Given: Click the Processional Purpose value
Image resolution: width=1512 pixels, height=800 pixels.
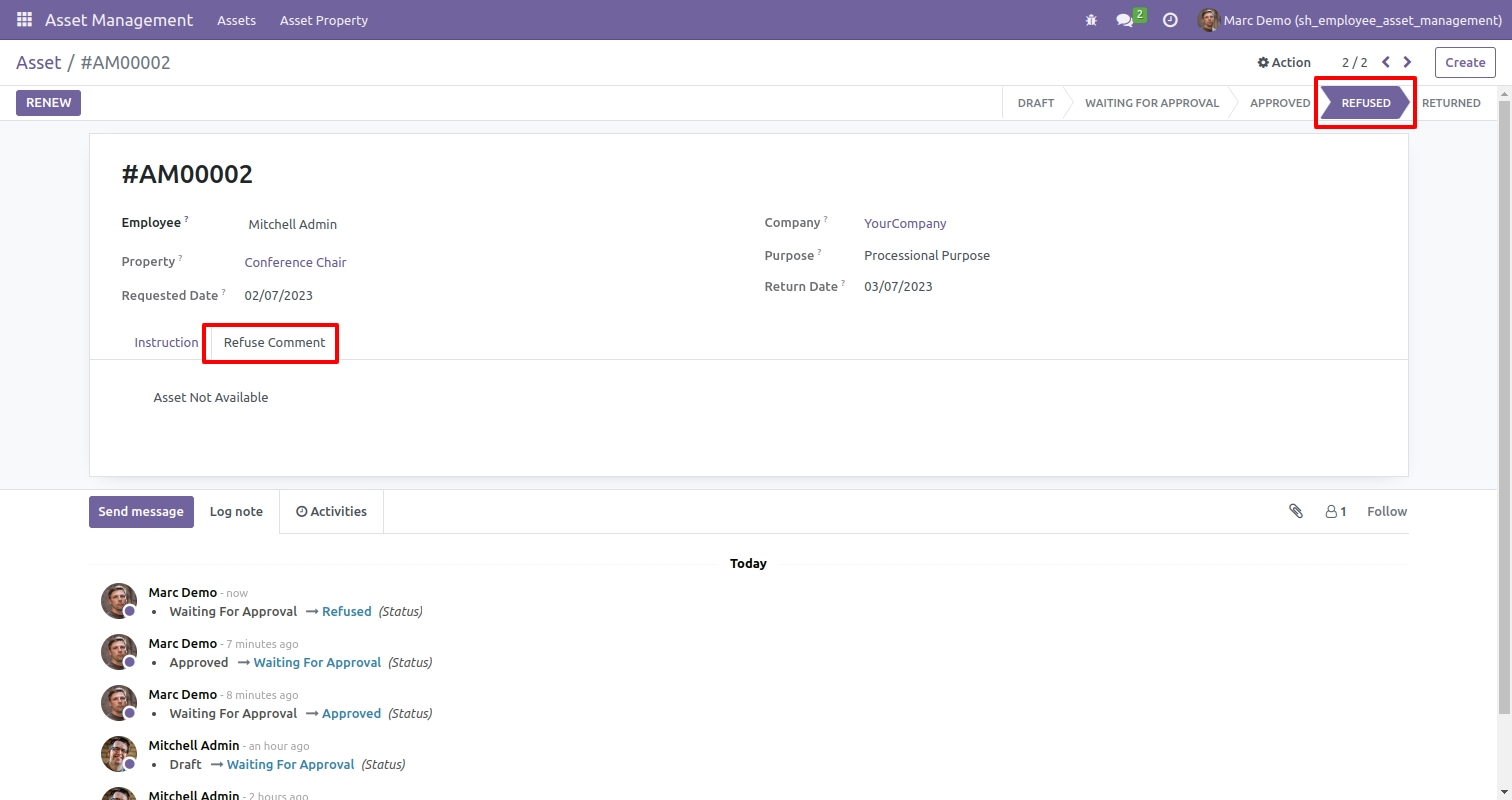Looking at the screenshot, I should click(x=927, y=255).
